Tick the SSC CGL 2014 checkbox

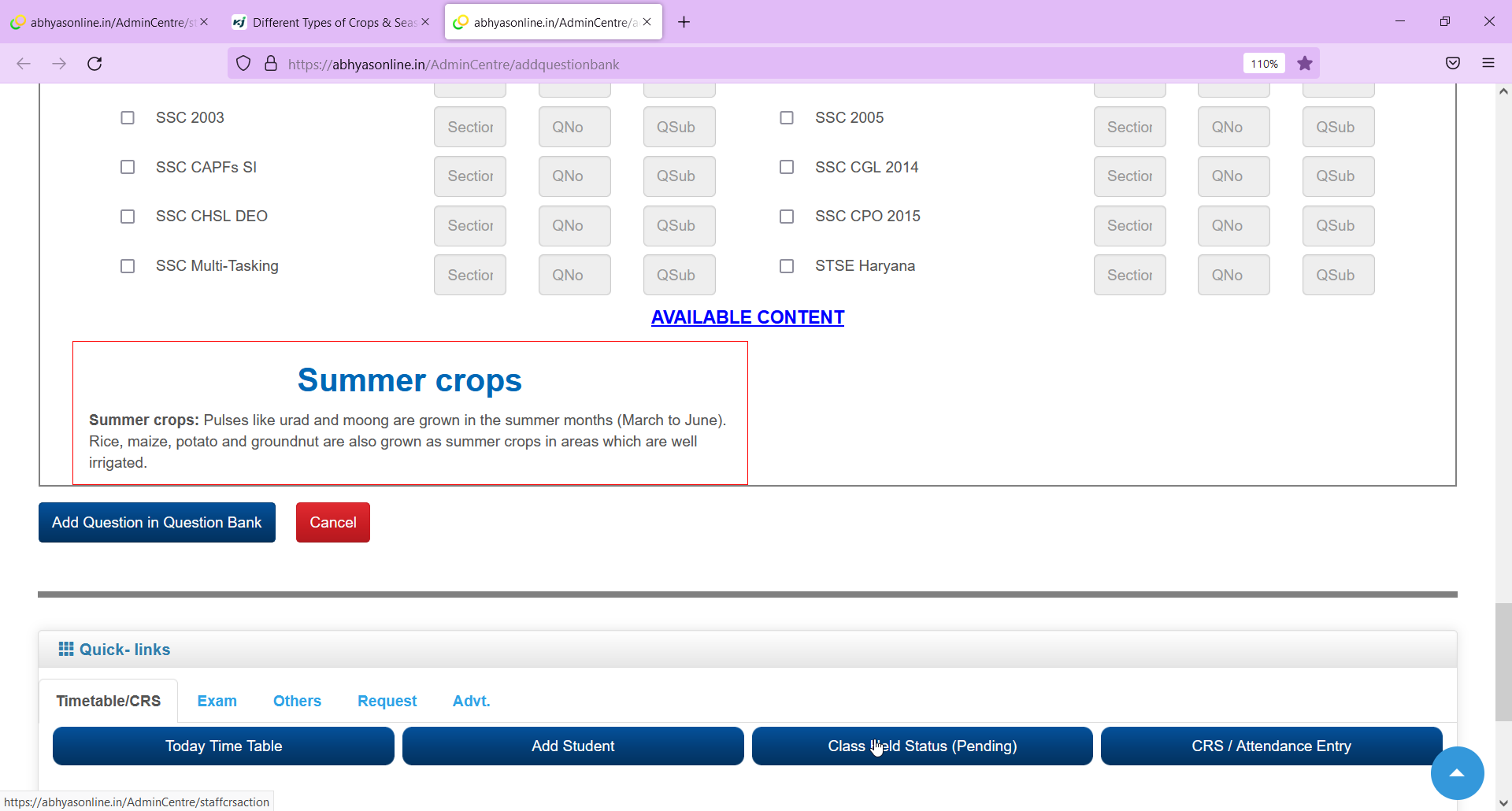point(787,167)
